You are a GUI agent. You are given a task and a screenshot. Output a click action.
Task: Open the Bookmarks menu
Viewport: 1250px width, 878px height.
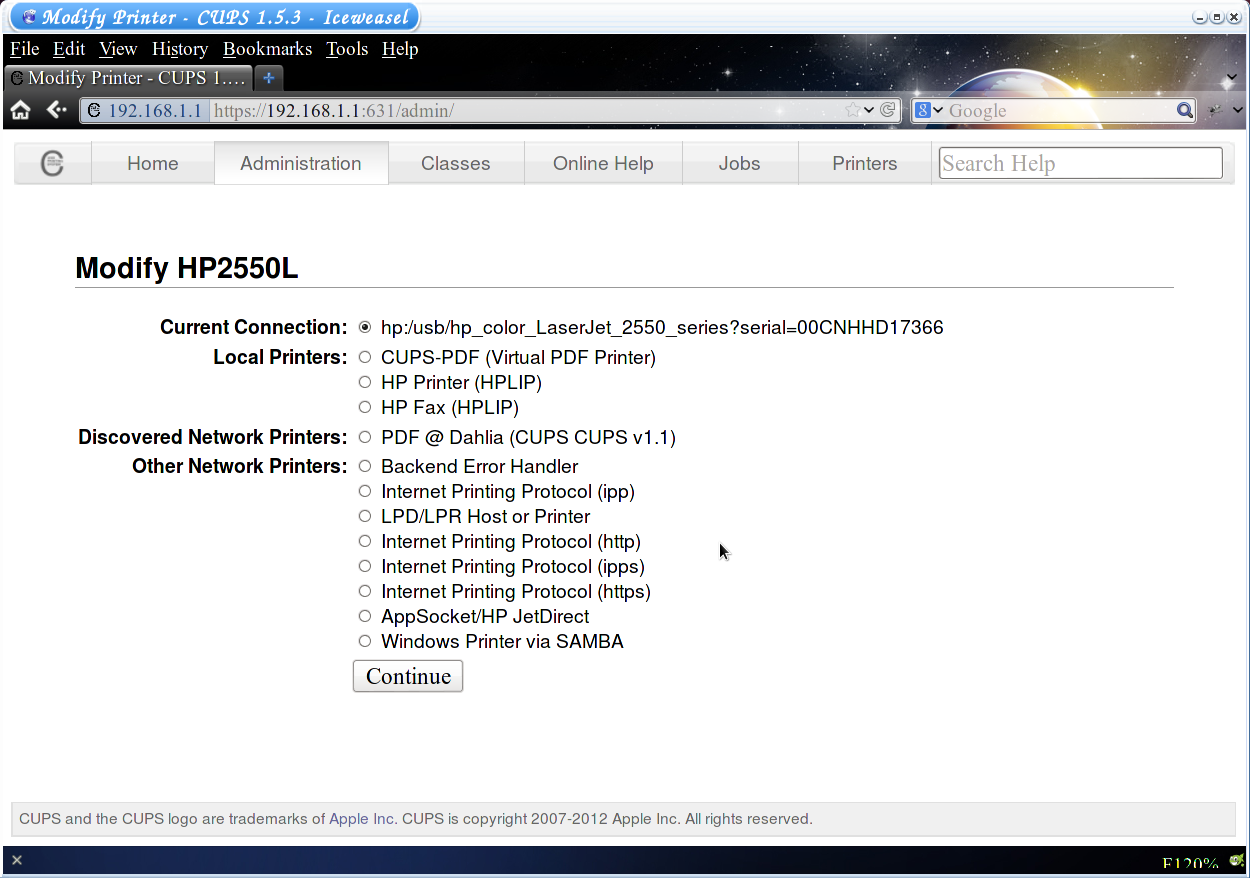(267, 49)
